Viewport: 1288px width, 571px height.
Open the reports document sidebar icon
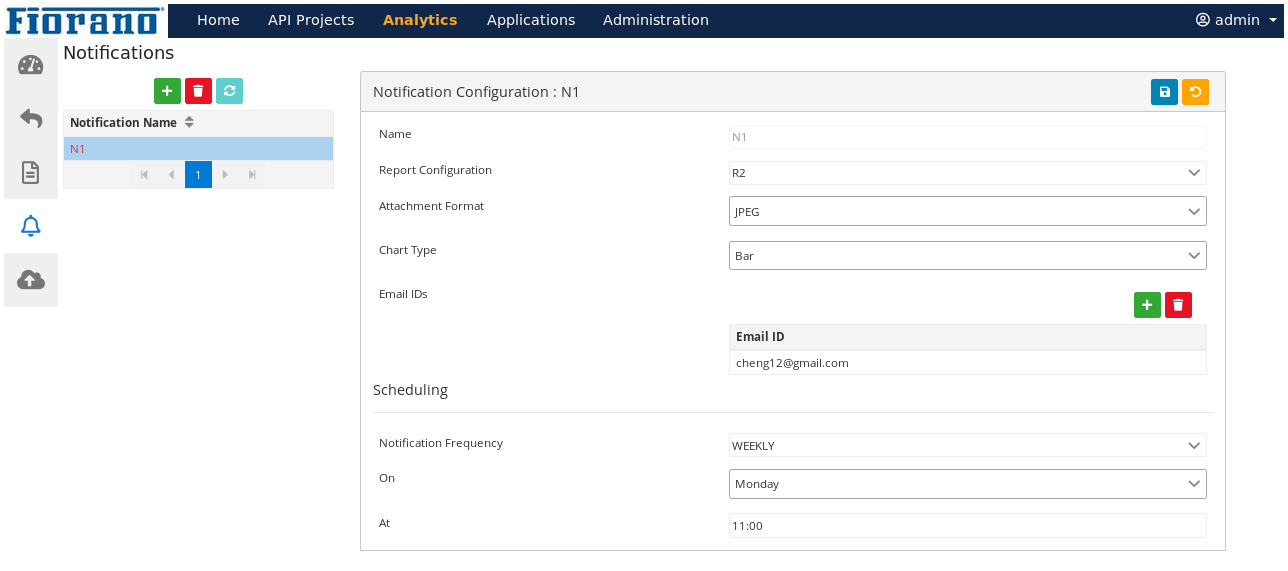coord(31,172)
